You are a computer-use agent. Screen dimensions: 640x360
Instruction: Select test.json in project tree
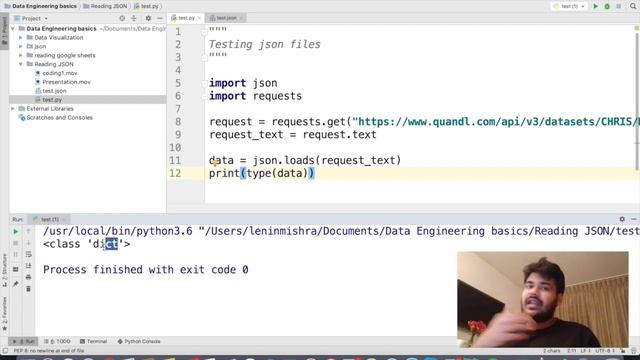(x=54, y=91)
